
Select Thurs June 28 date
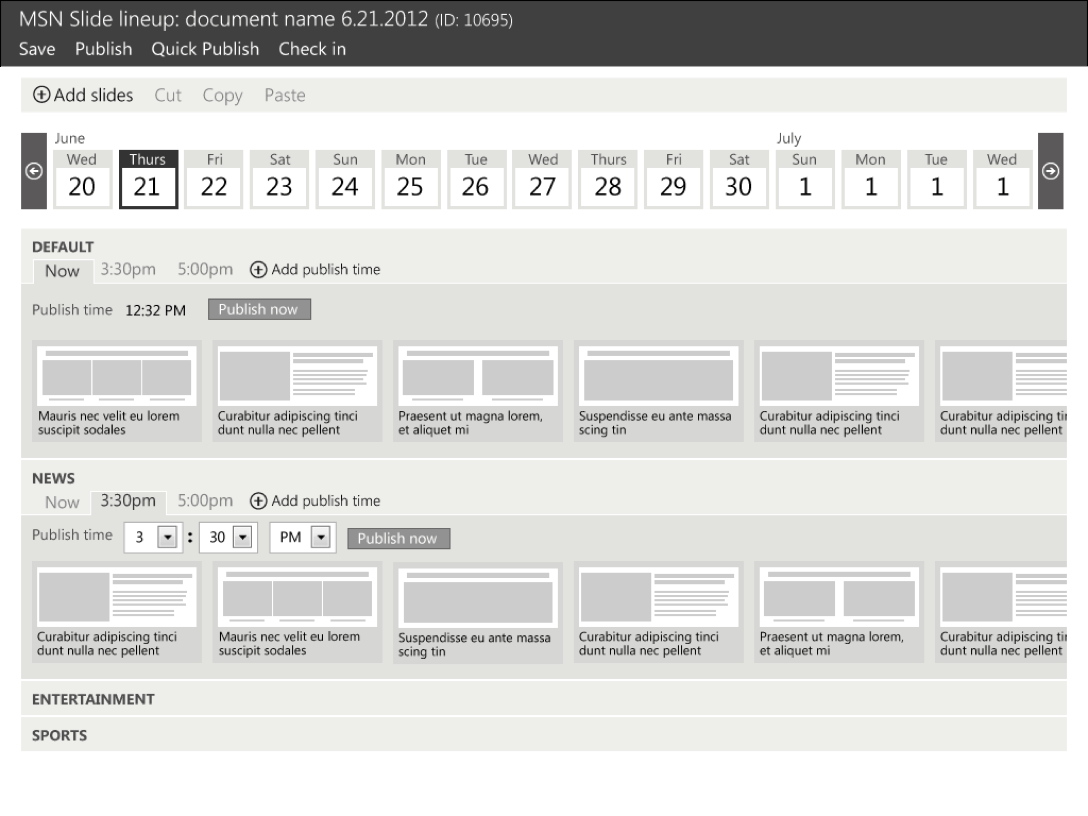click(x=608, y=179)
